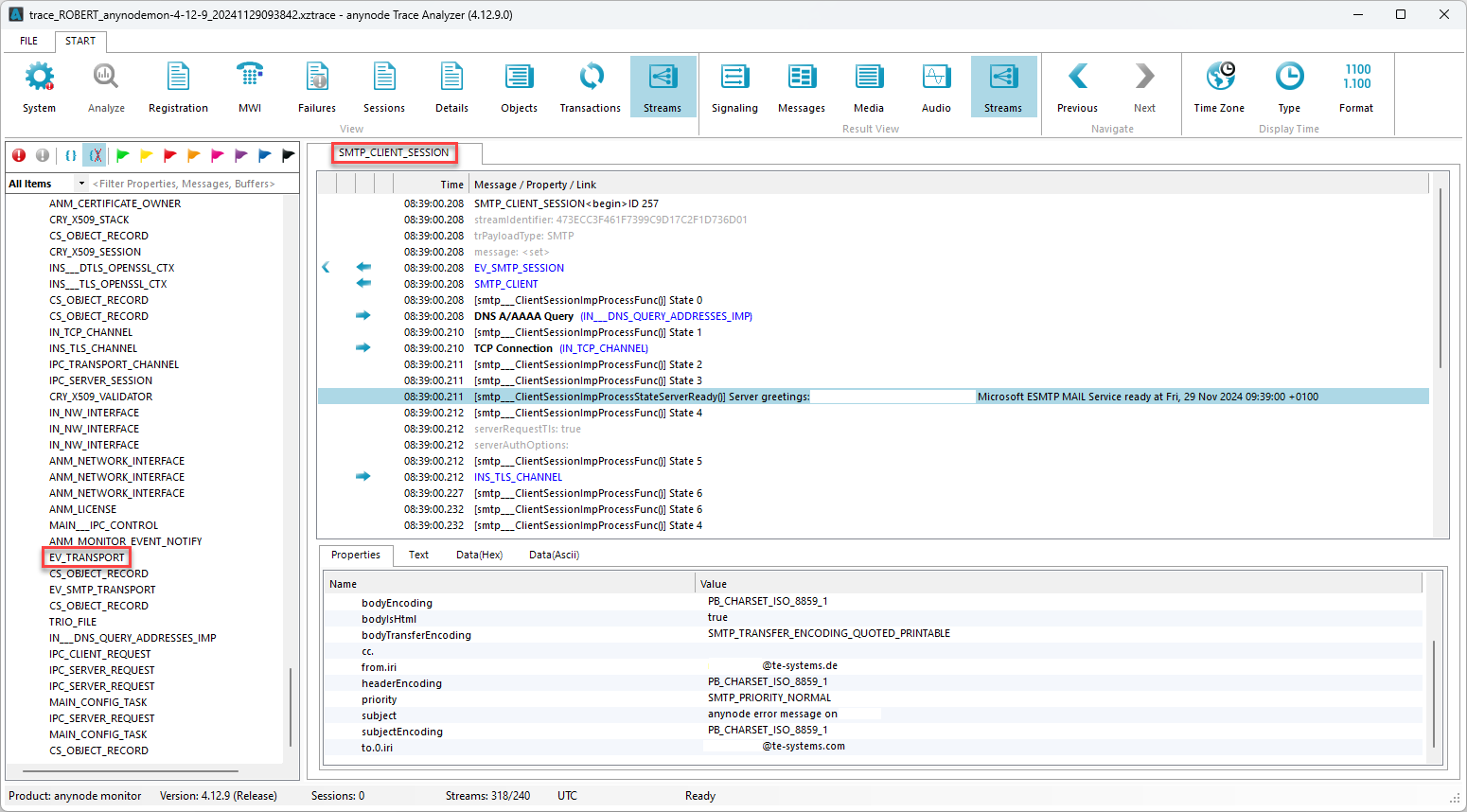Open the FILE menu

click(27, 41)
